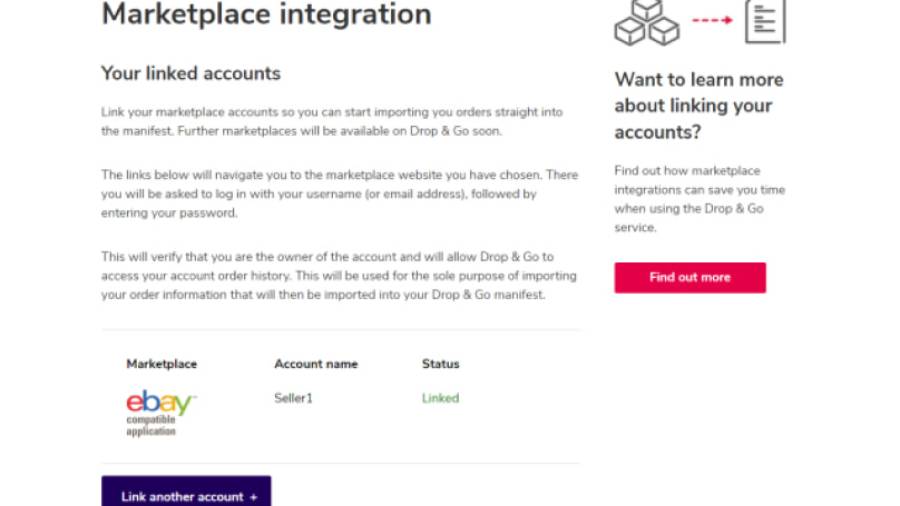Click the Find out more button
Screen dimensions: 900x506
pyautogui.click(x=690, y=278)
